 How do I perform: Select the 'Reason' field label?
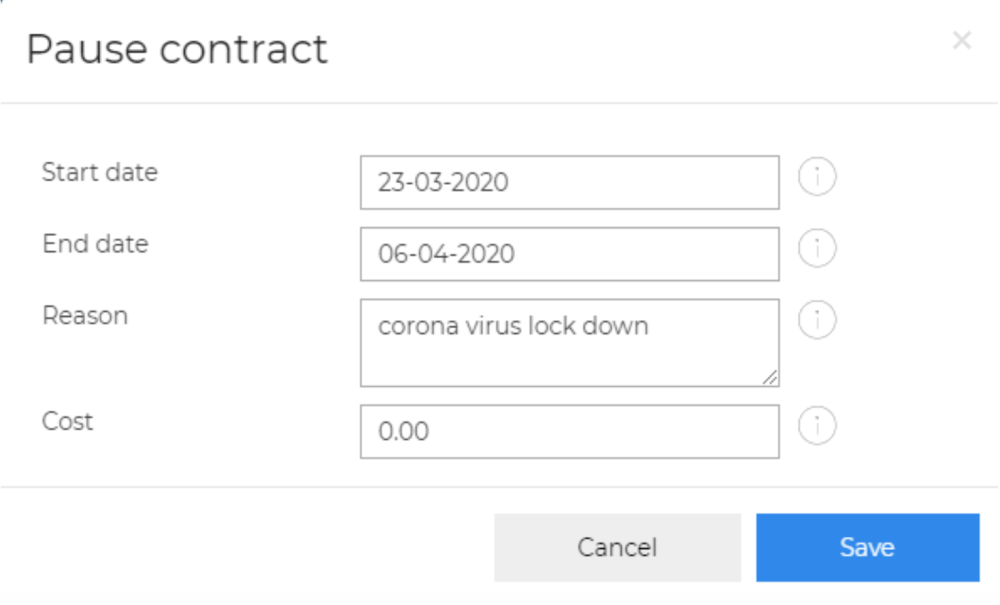pyautogui.click(x=85, y=316)
